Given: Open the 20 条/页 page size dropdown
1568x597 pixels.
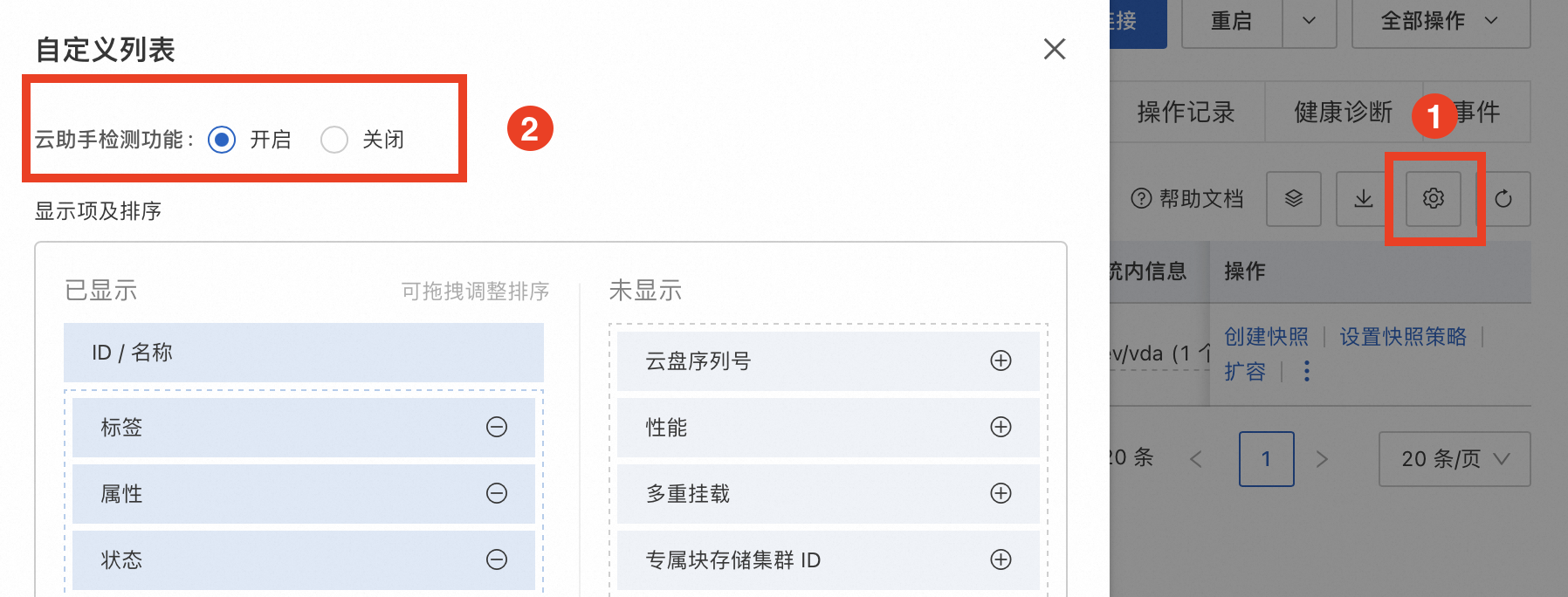Looking at the screenshot, I should click(x=1455, y=459).
